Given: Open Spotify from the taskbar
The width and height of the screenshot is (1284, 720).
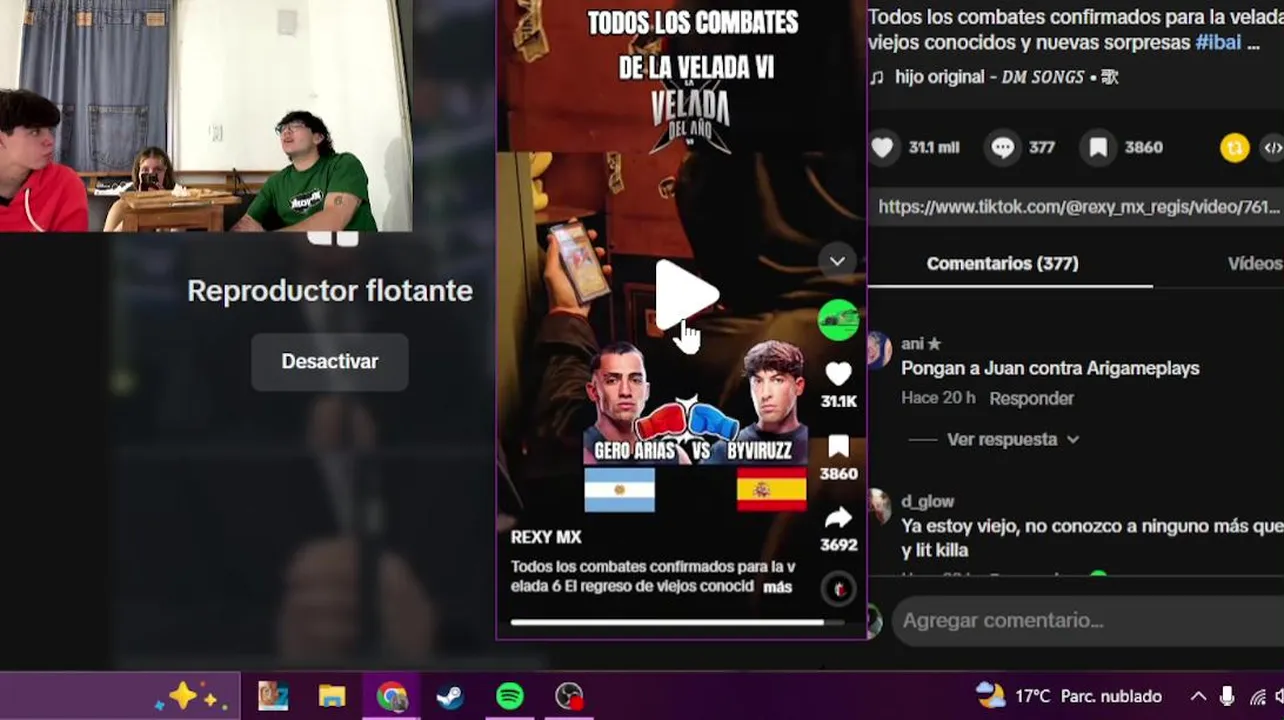Looking at the screenshot, I should [x=510, y=696].
